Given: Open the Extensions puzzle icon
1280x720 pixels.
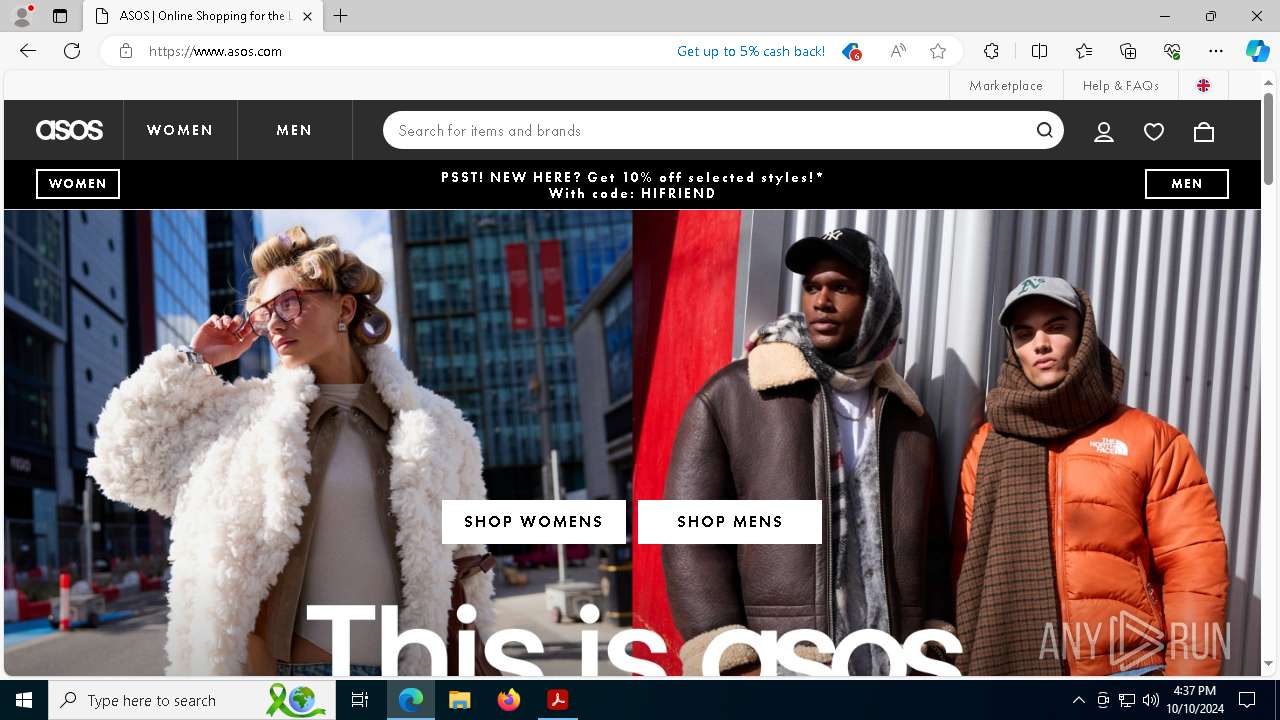Looking at the screenshot, I should point(991,51).
